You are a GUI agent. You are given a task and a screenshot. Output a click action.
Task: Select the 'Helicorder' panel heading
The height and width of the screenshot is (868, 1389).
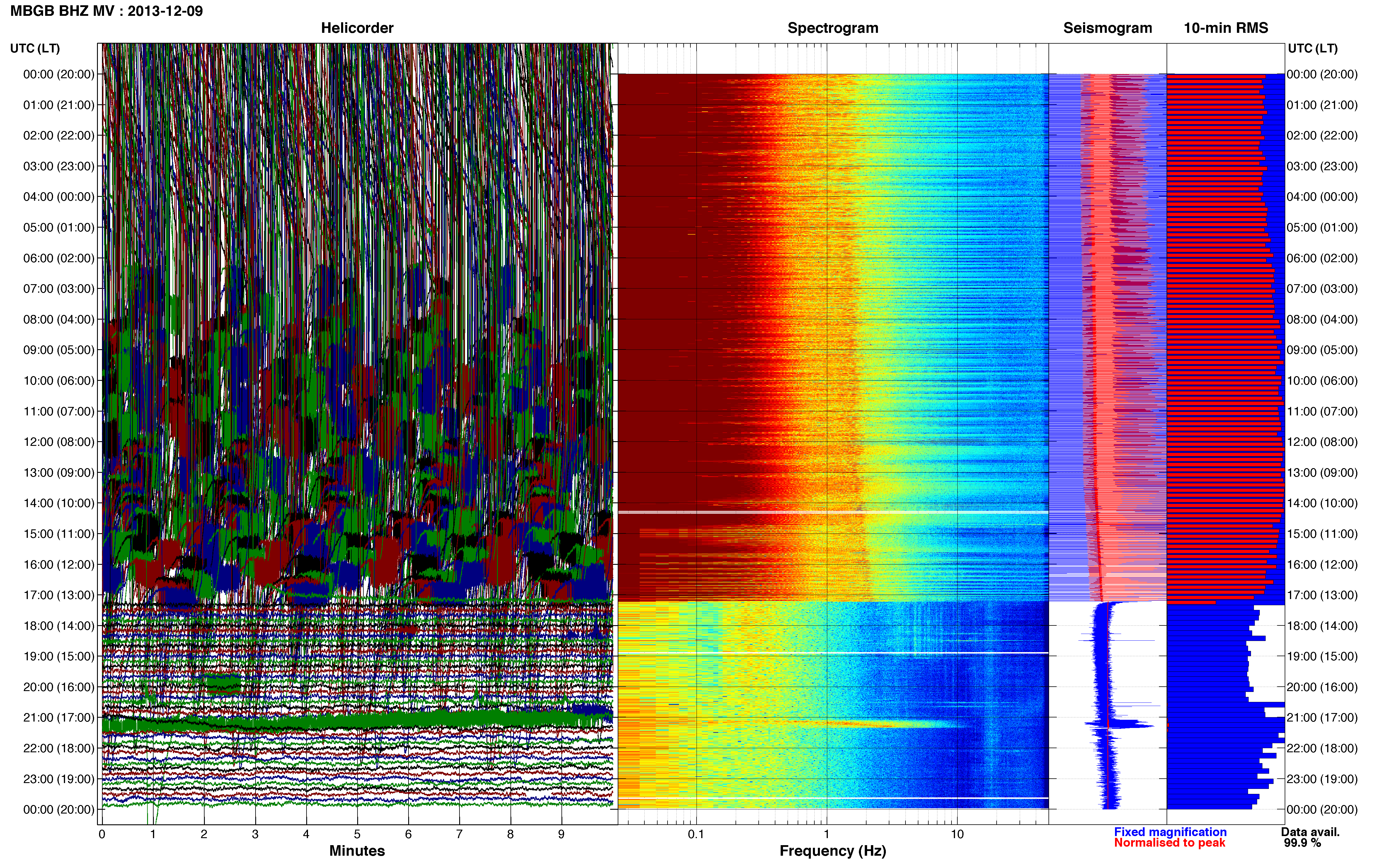[357, 28]
